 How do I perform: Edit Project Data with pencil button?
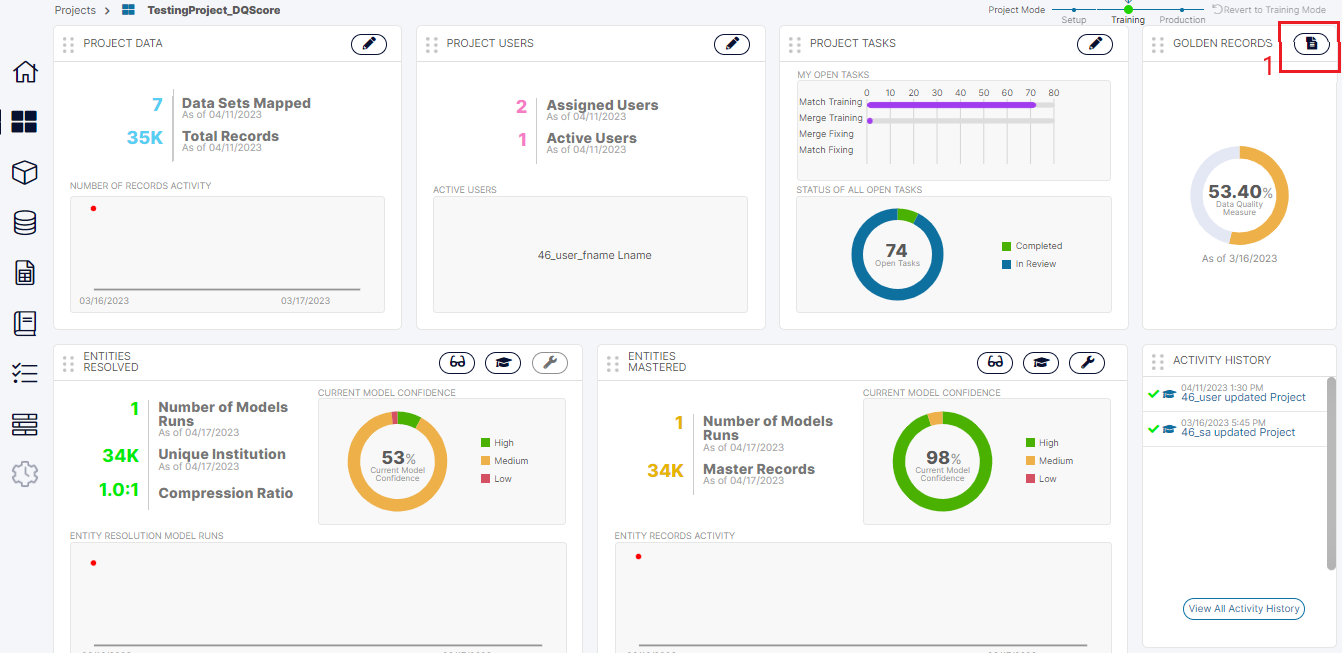coord(369,44)
